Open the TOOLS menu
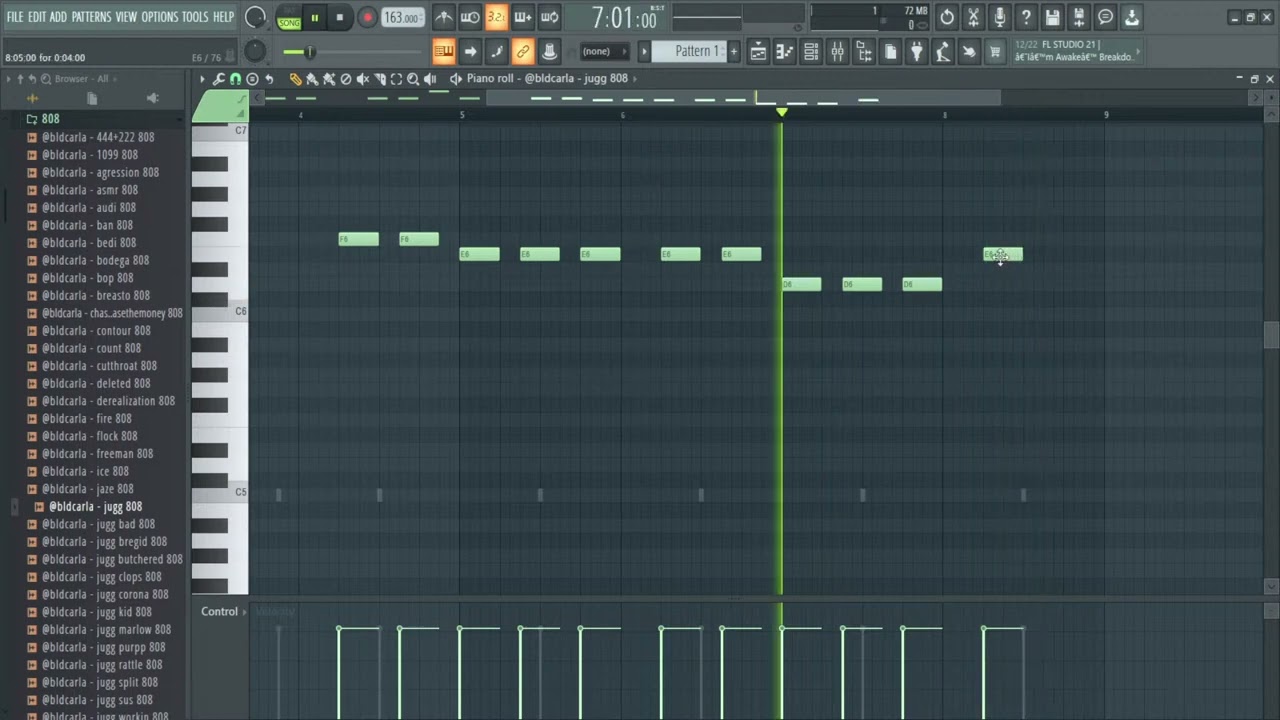 (195, 17)
